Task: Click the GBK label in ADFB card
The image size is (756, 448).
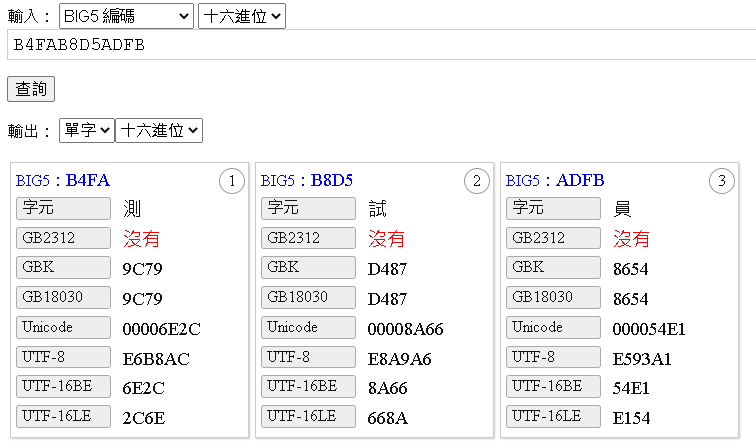Action: pyautogui.click(x=553, y=268)
